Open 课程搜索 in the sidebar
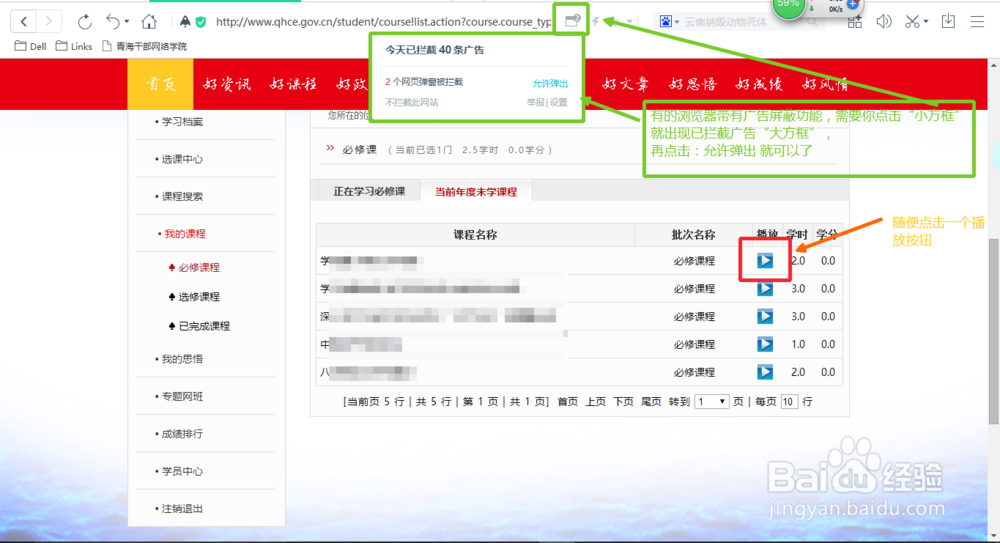The width and height of the screenshot is (1000, 543). (182, 196)
